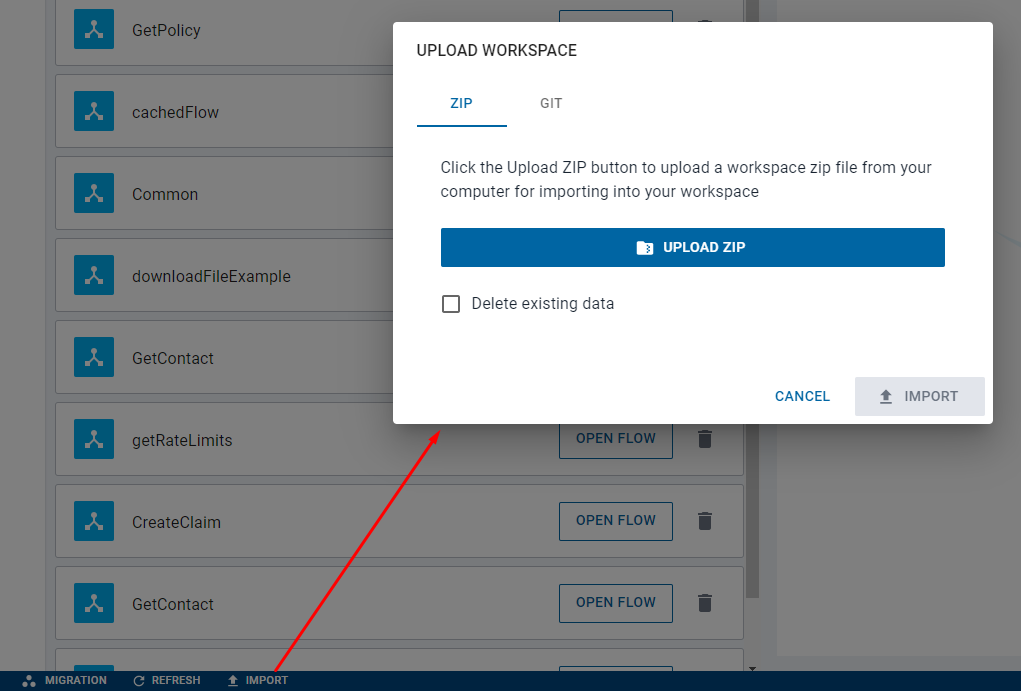Select the Common flow icon
The width and height of the screenshot is (1021, 691).
pos(93,193)
